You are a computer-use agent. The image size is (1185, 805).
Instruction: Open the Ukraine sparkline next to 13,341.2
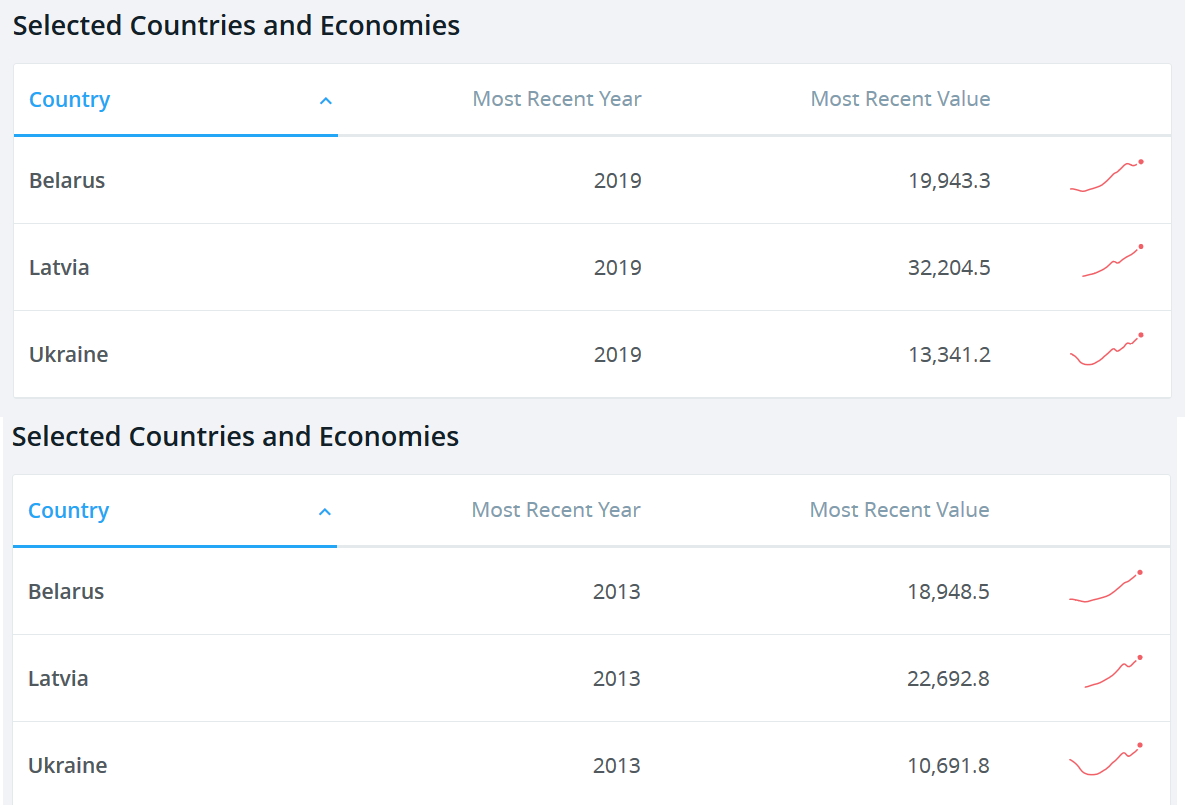click(1107, 349)
